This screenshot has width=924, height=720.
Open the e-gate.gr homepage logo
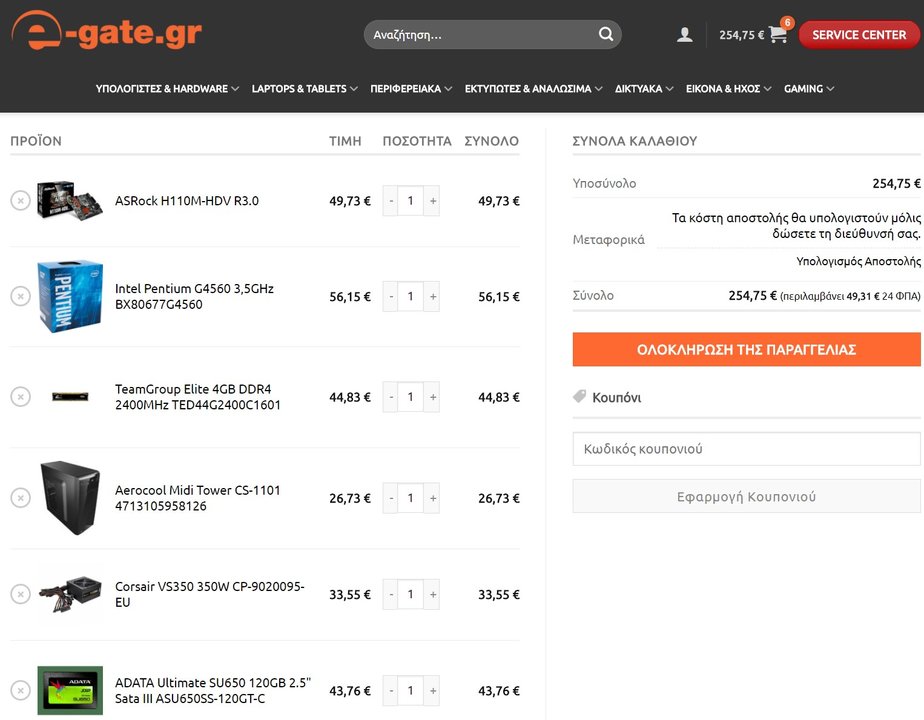coord(107,31)
